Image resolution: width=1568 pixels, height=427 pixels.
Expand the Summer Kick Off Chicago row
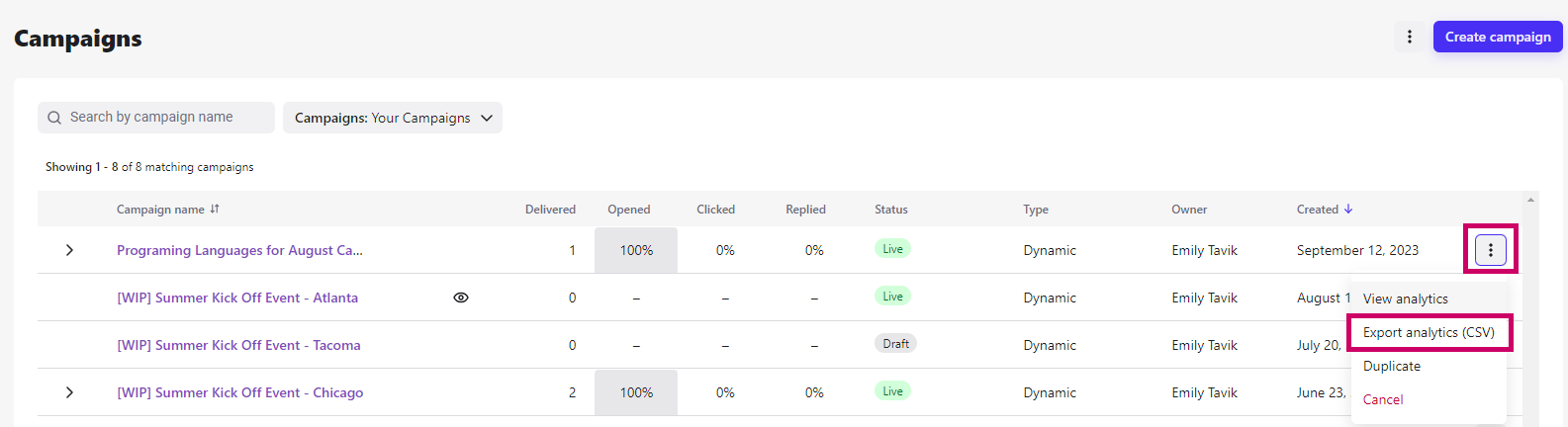pyautogui.click(x=69, y=392)
